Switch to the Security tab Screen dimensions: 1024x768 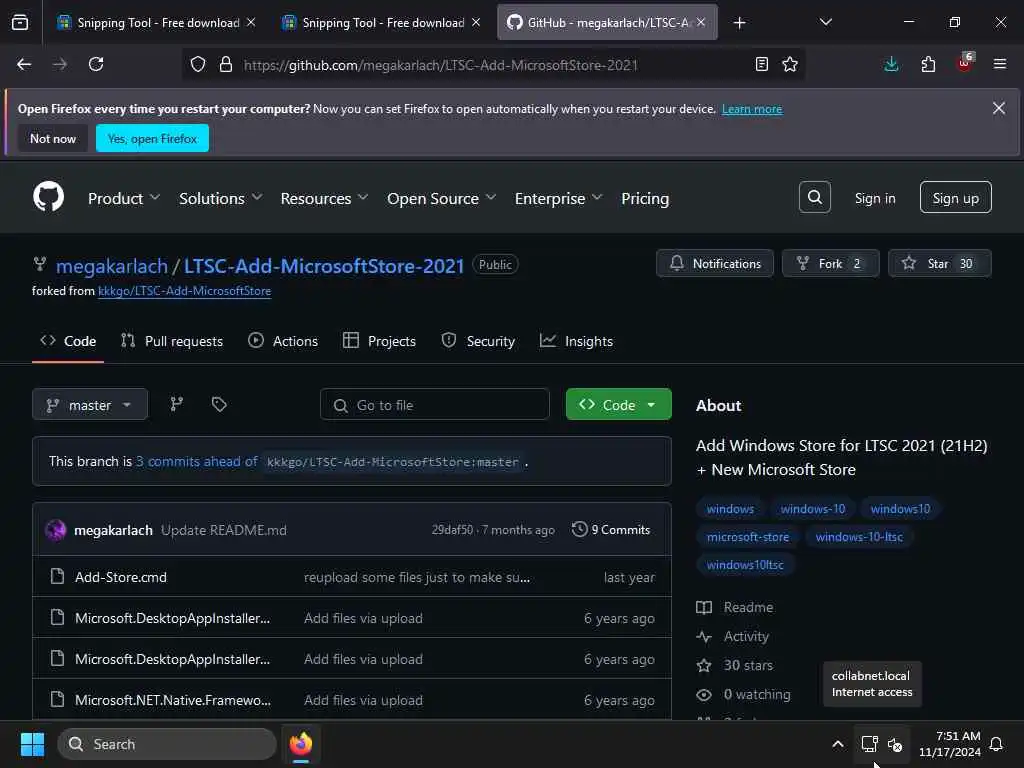[478, 341]
